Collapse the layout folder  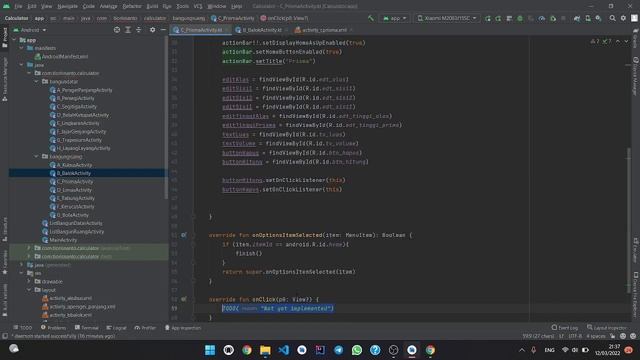click(x=29, y=290)
